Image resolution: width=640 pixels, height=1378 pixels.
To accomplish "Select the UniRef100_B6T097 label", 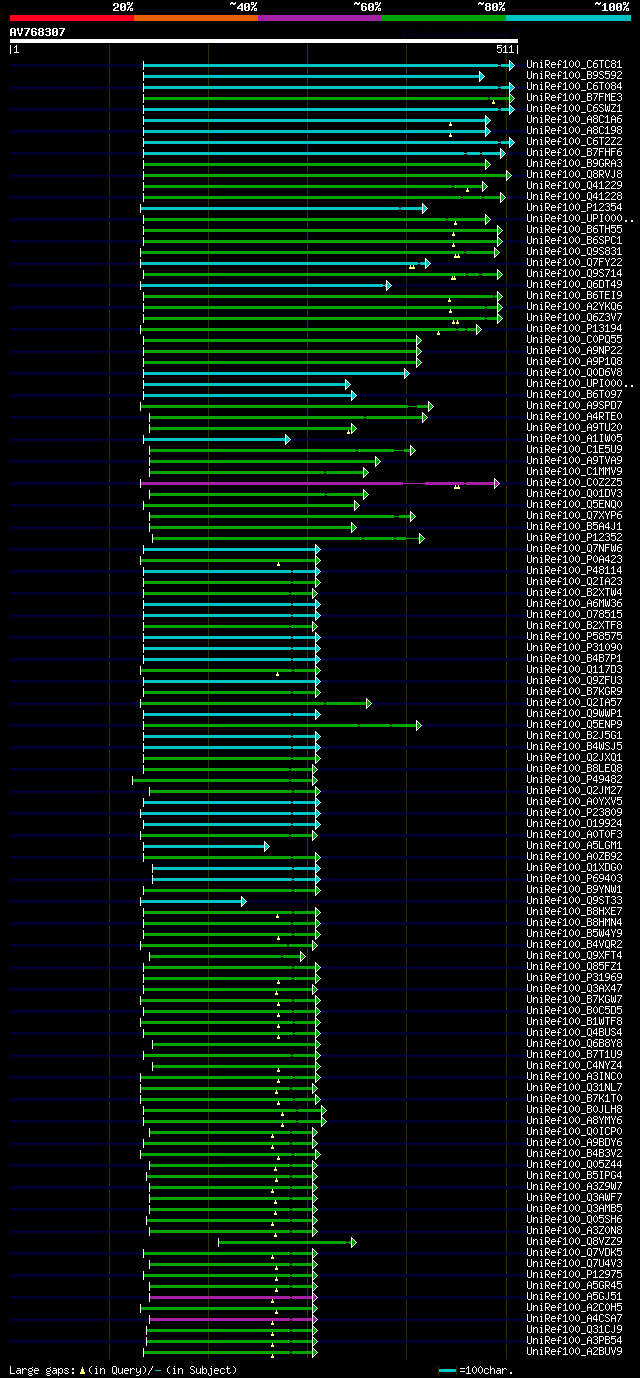I will (574, 395).
